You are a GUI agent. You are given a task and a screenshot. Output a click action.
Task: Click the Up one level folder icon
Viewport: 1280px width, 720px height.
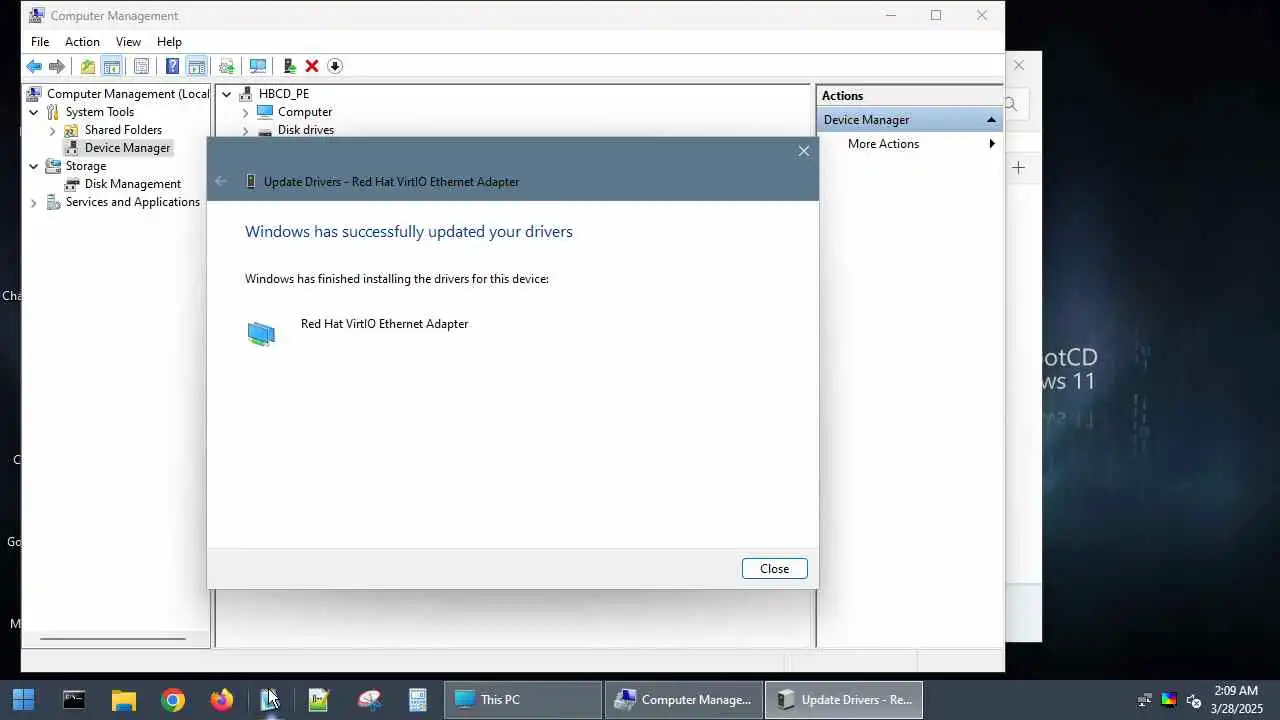click(x=88, y=66)
